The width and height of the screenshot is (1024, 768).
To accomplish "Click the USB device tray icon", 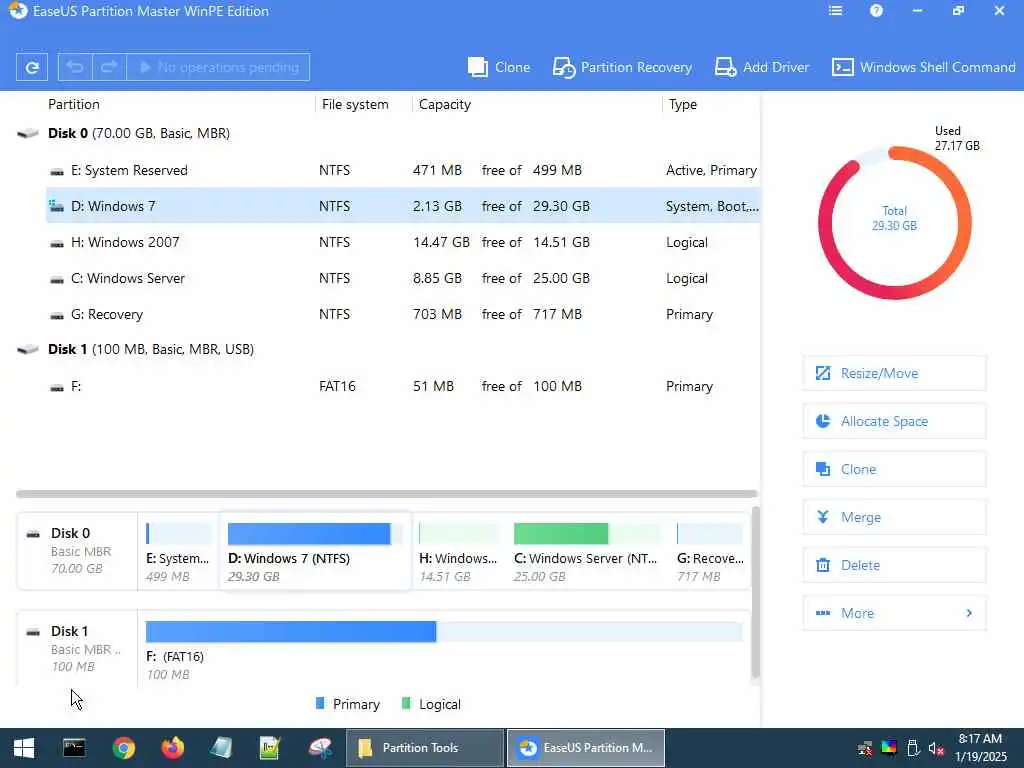I will pyautogui.click(x=913, y=748).
